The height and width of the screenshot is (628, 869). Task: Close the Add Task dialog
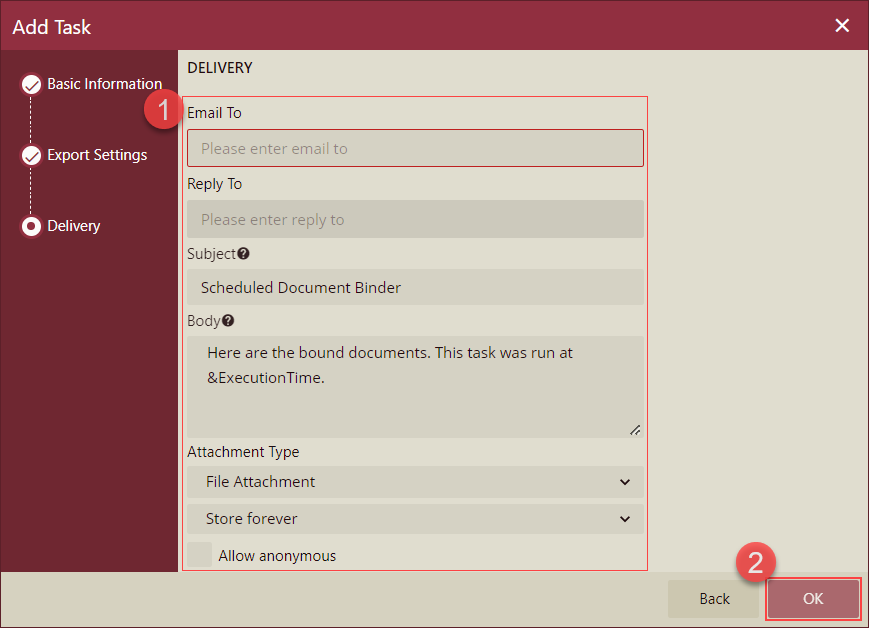tap(842, 25)
